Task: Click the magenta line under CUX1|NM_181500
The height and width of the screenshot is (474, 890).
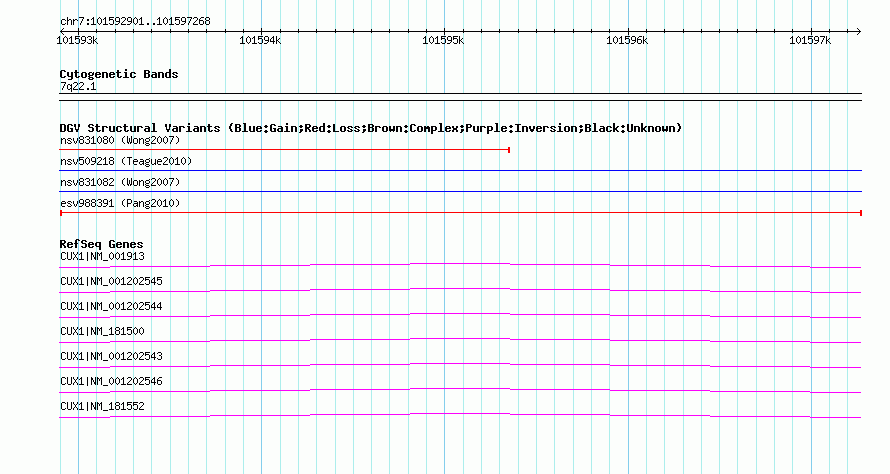Action: coord(460,340)
